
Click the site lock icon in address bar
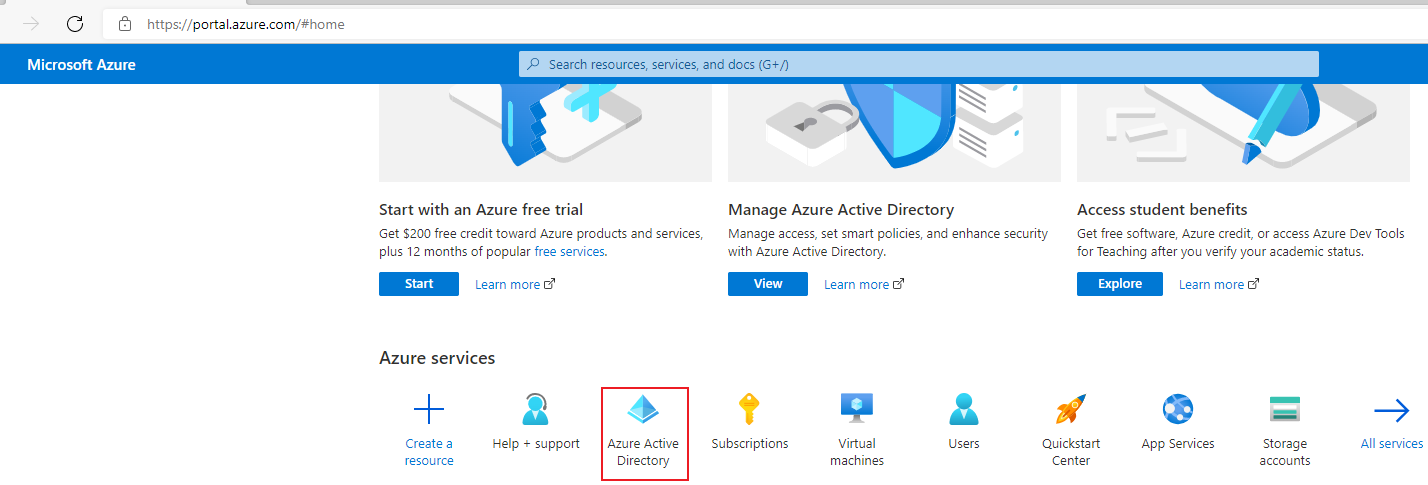pyautogui.click(x=125, y=24)
